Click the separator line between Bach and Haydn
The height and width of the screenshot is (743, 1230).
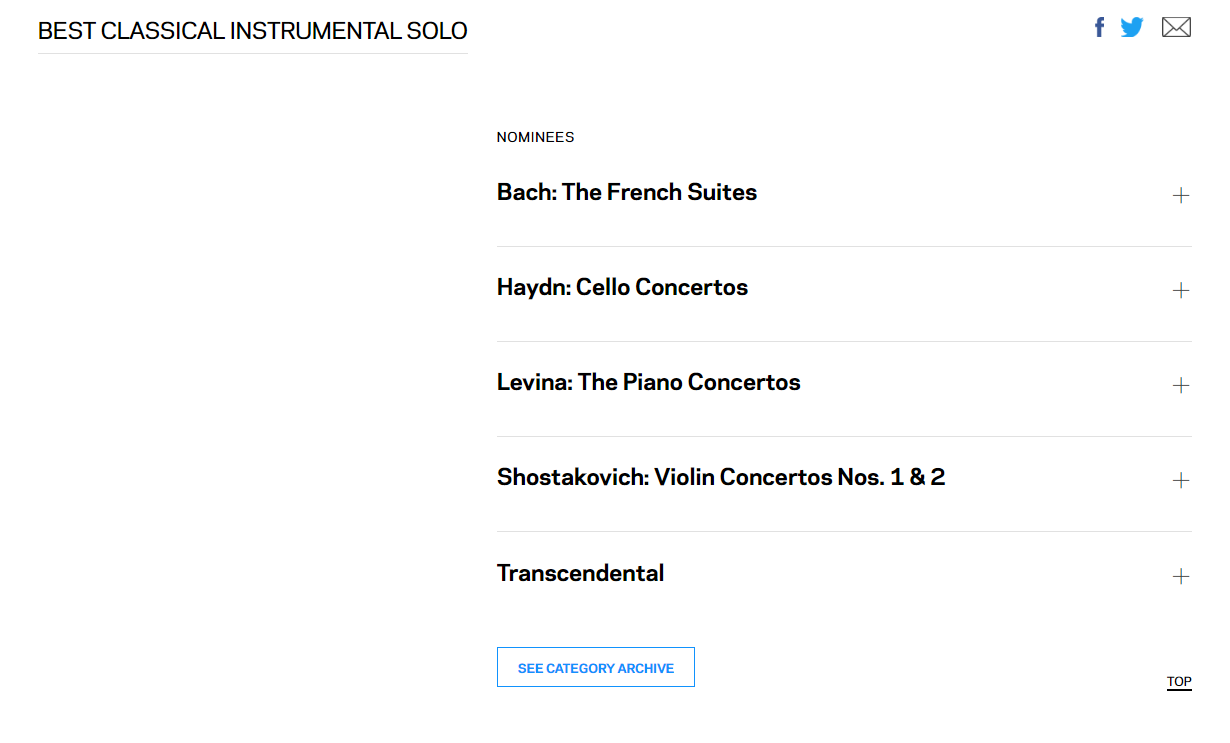[843, 246]
